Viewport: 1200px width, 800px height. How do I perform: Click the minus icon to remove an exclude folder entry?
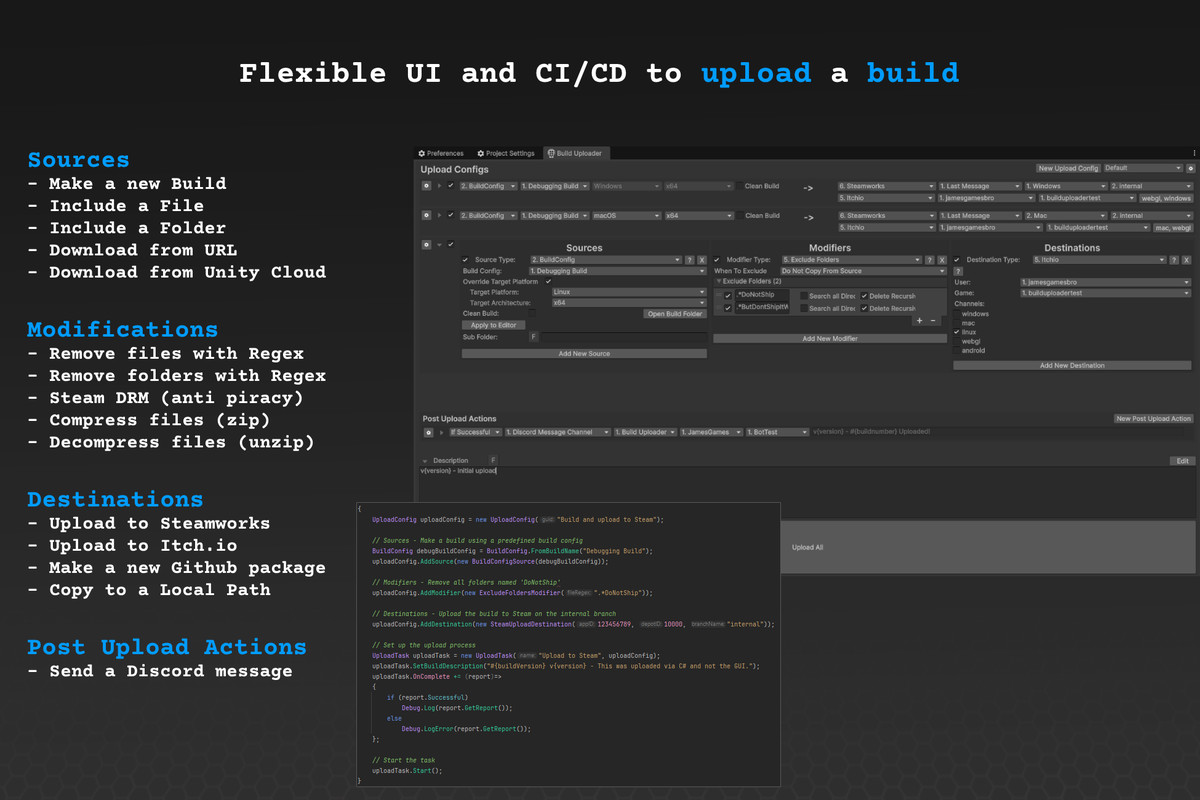[933, 321]
